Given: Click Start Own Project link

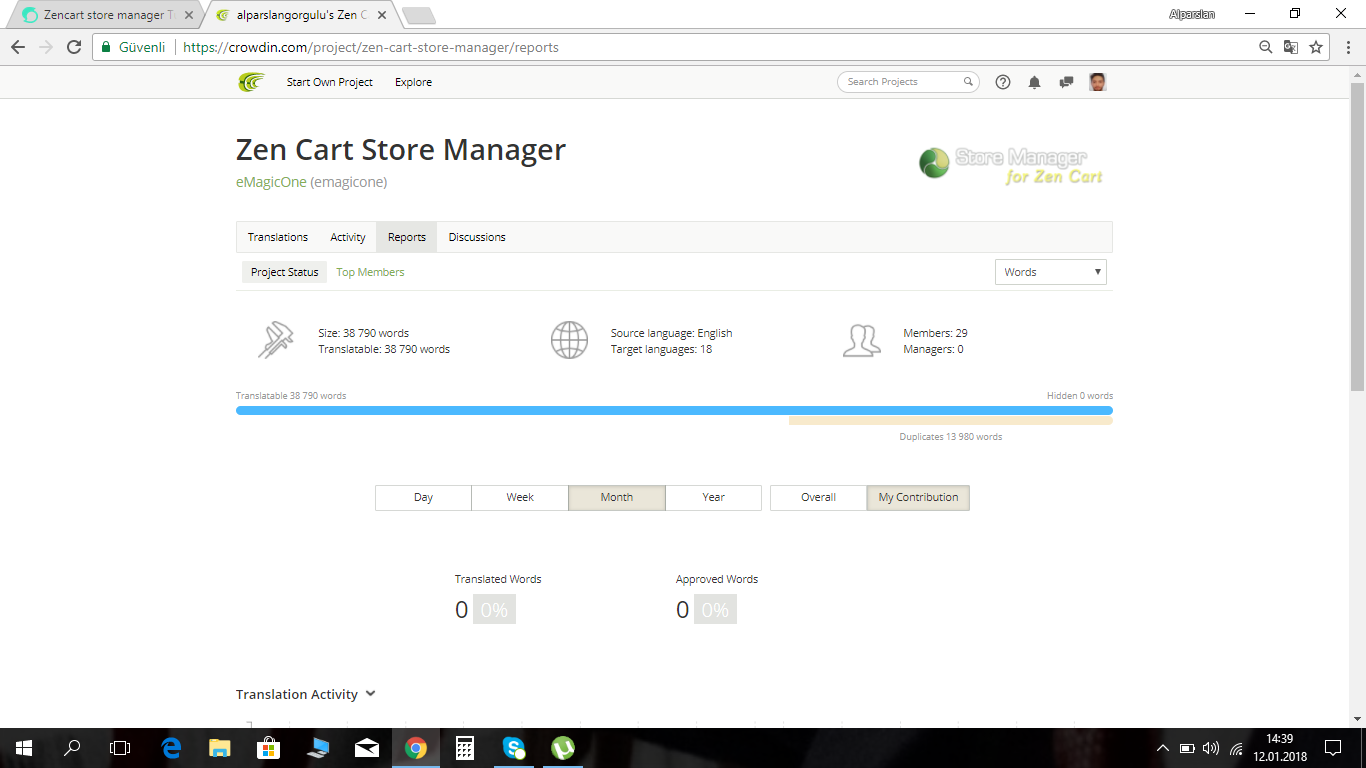Looking at the screenshot, I should tap(330, 82).
